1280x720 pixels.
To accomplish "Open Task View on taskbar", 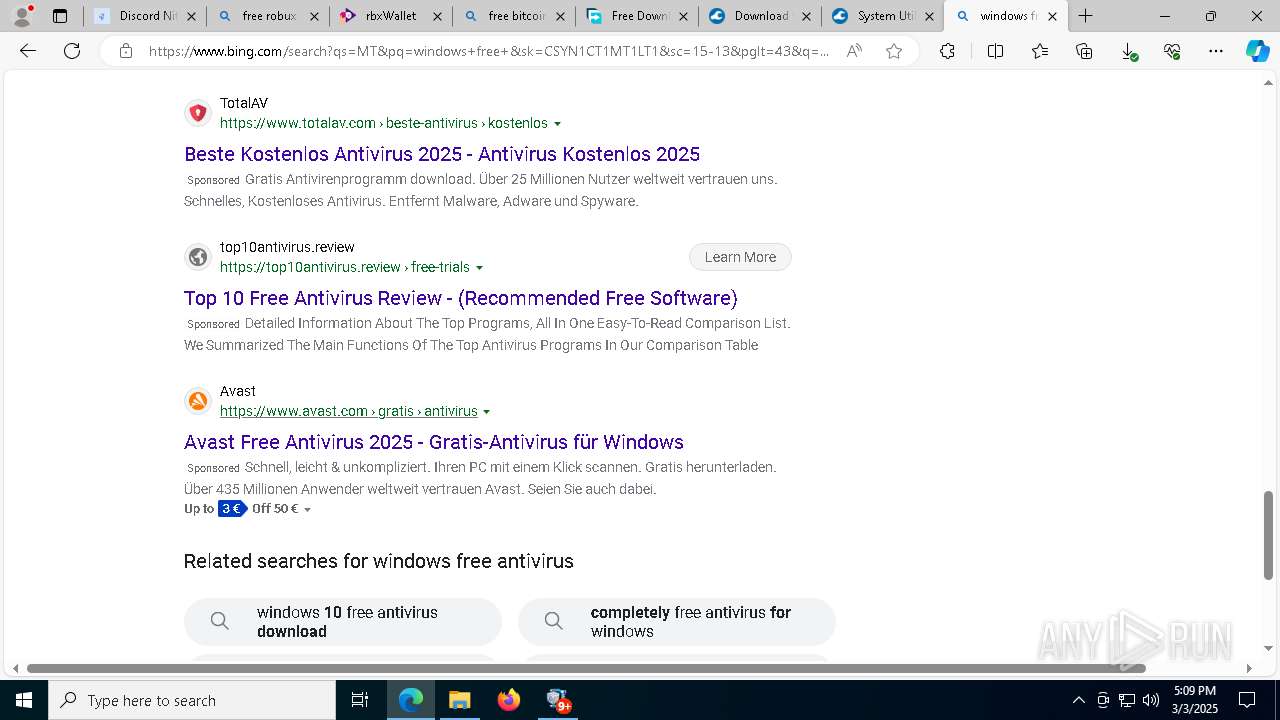I will (x=360, y=700).
